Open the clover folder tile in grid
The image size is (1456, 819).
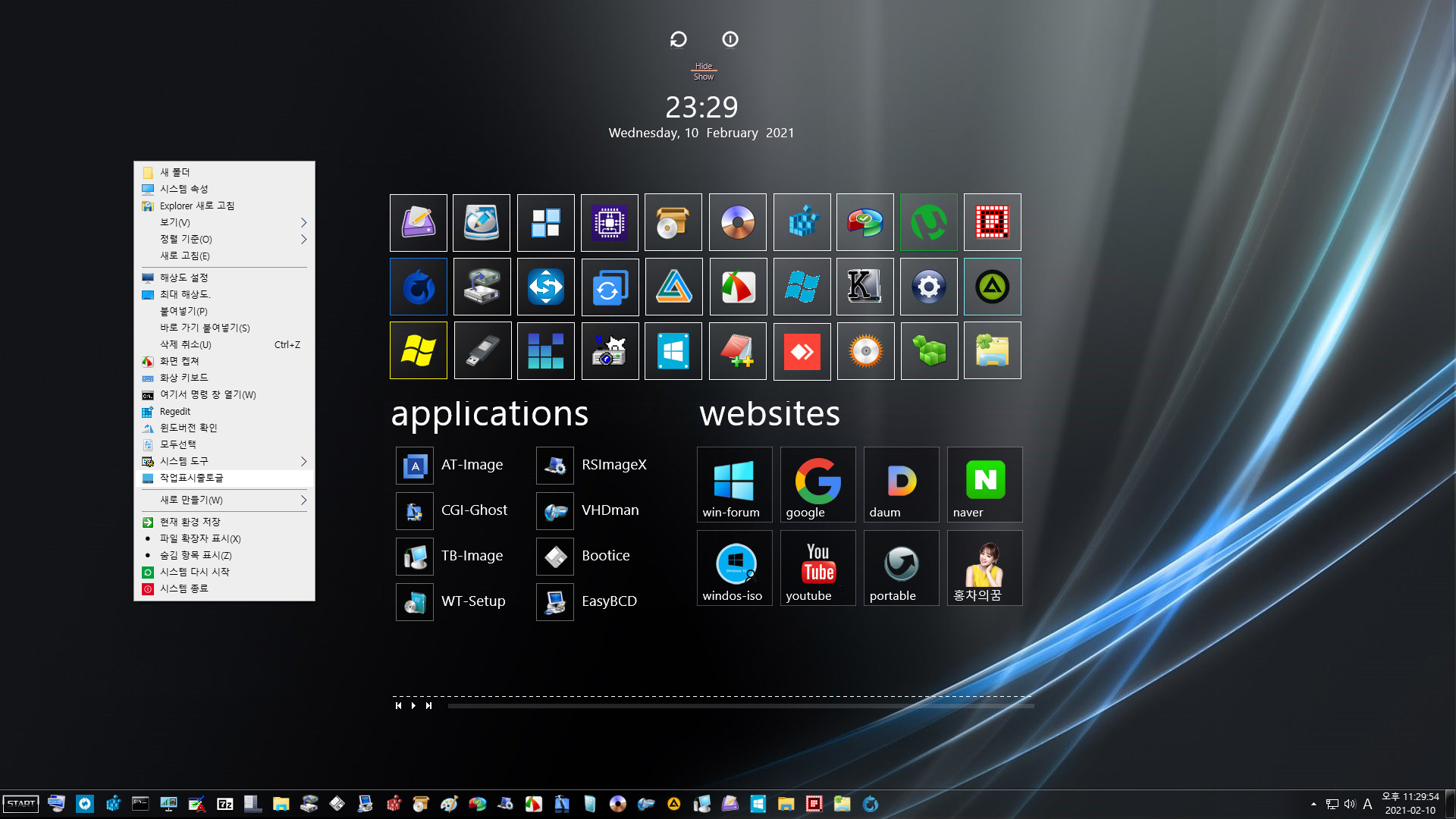tap(993, 351)
